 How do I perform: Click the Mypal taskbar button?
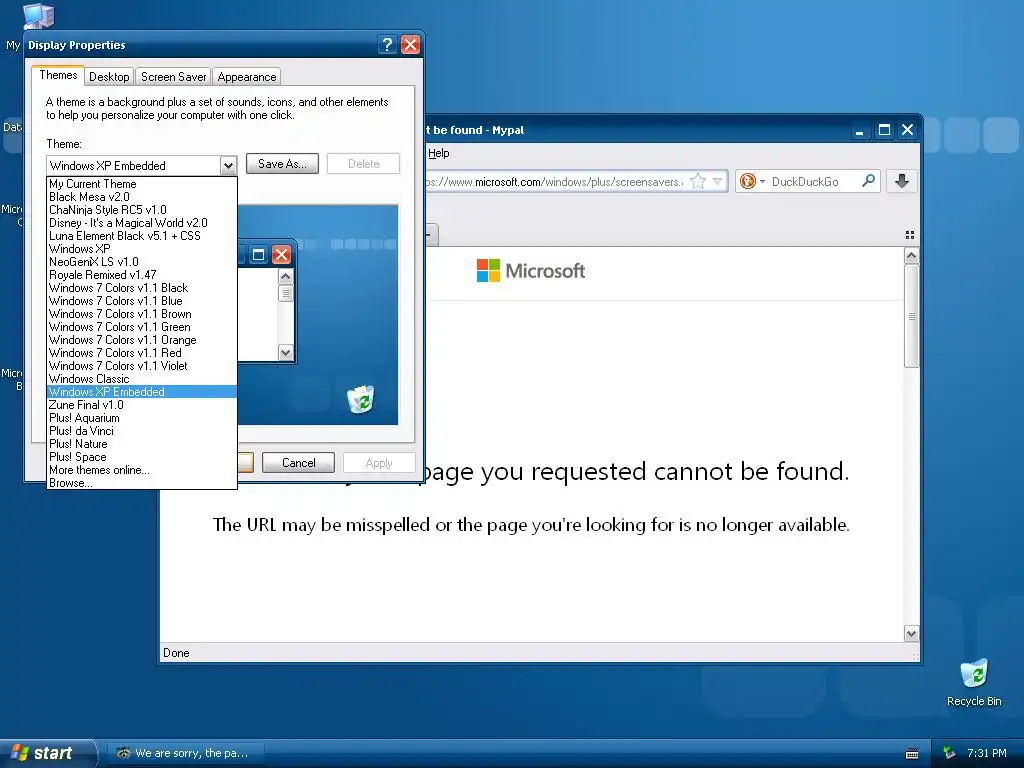pyautogui.click(x=184, y=753)
